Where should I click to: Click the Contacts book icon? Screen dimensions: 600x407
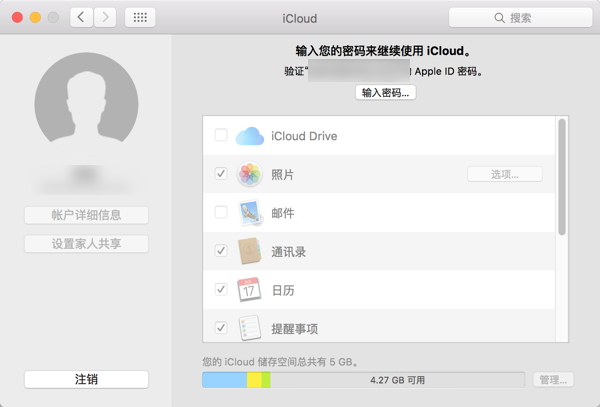pos(249,251)
